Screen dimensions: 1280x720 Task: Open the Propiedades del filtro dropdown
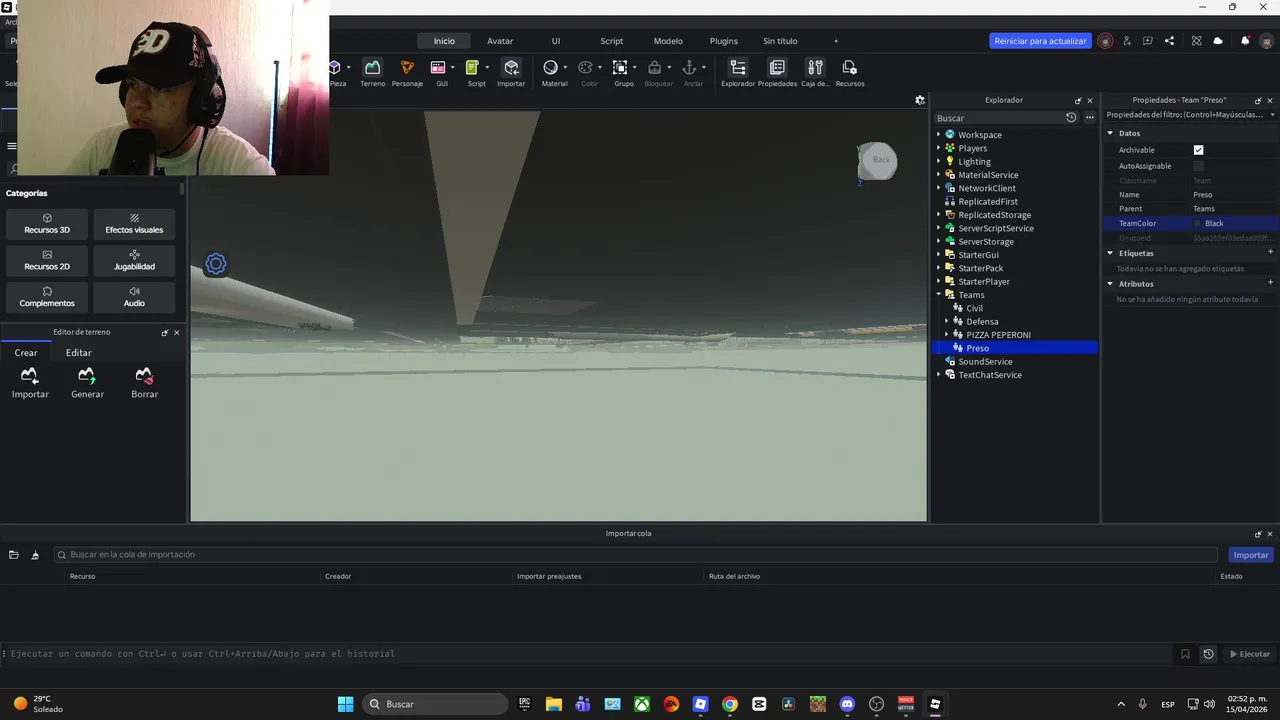1272,115
